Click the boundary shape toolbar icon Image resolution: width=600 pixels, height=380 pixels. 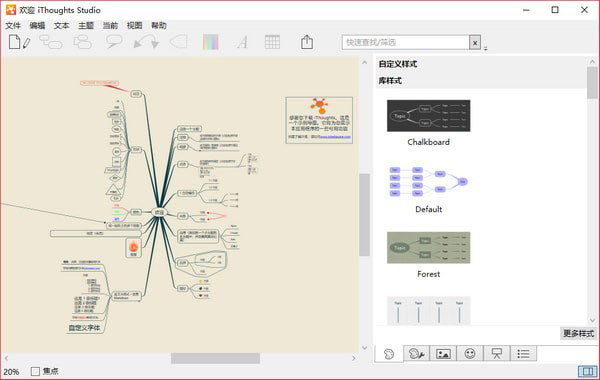(178, 42)
